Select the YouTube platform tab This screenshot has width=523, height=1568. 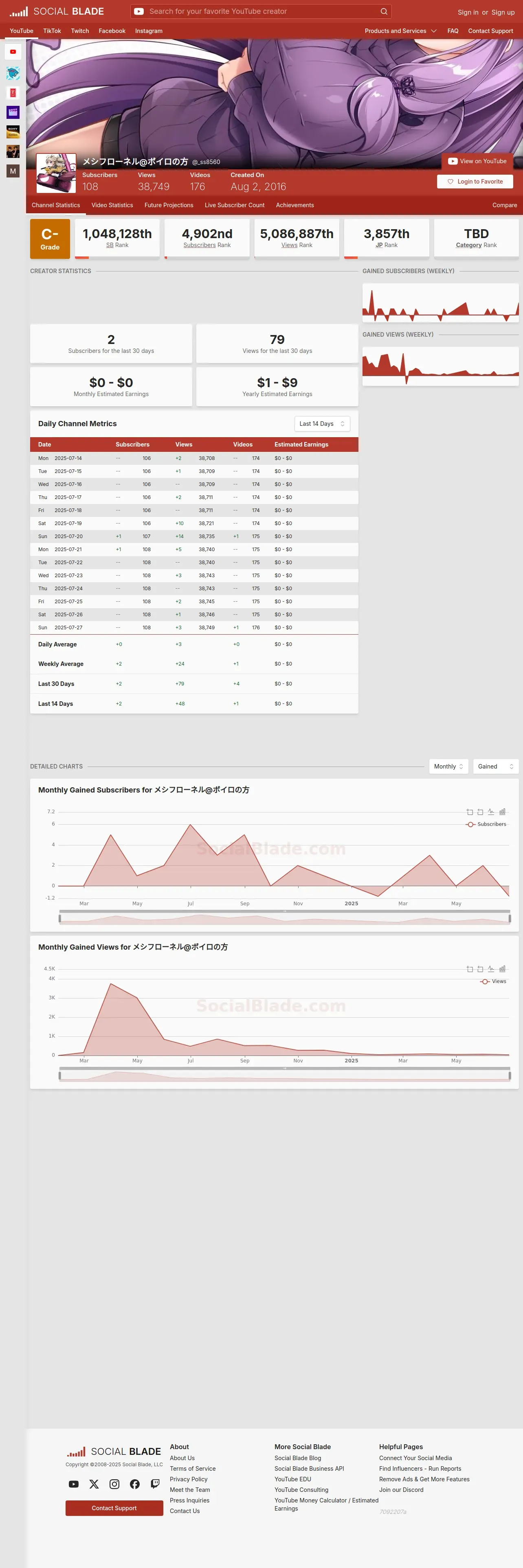coord(21,31)
